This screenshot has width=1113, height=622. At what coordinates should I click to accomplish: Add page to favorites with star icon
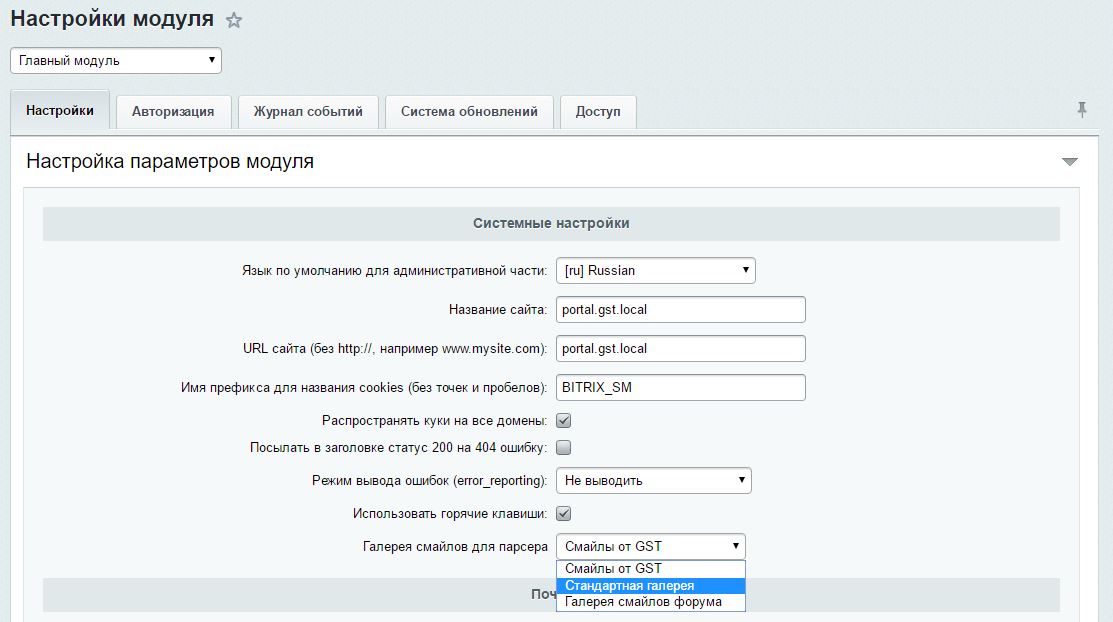[234, 20]
